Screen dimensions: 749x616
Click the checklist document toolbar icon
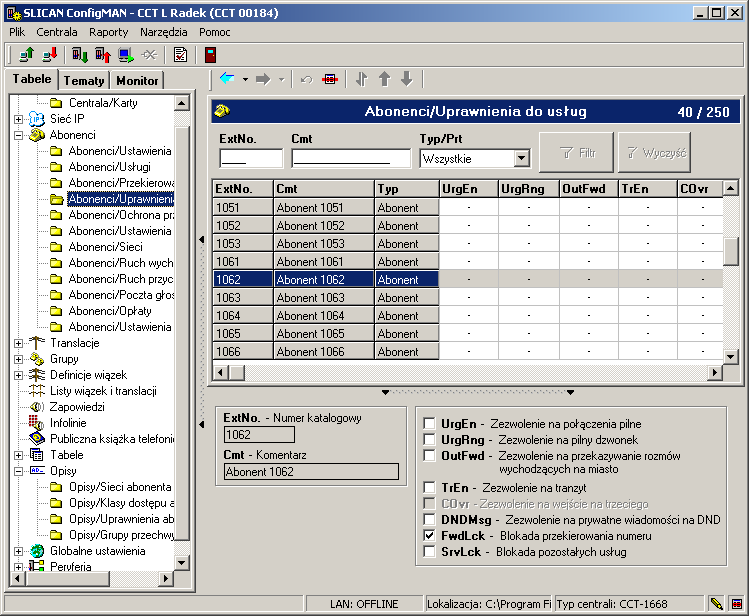click(180, 55)
